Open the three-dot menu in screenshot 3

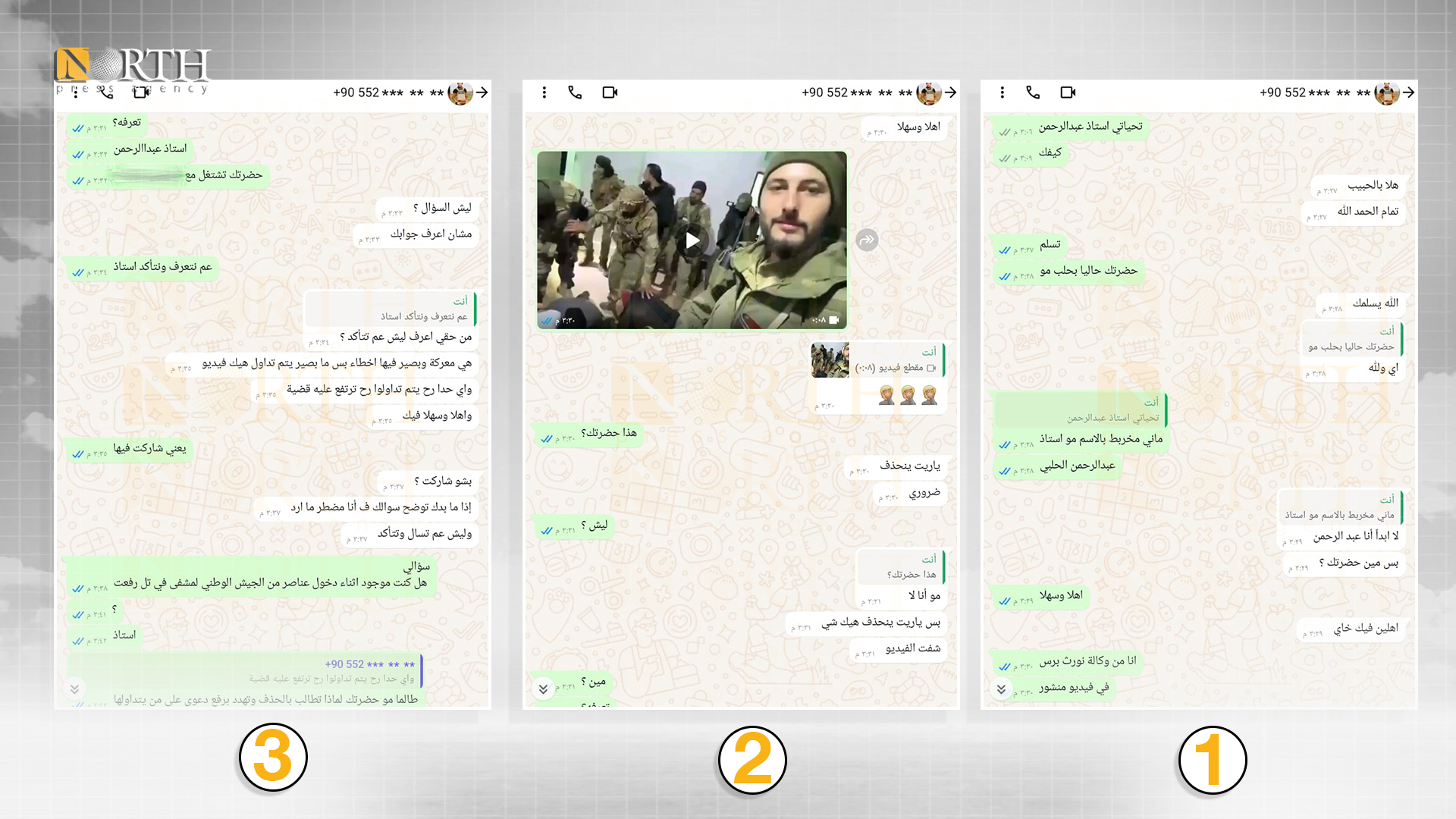75,93
